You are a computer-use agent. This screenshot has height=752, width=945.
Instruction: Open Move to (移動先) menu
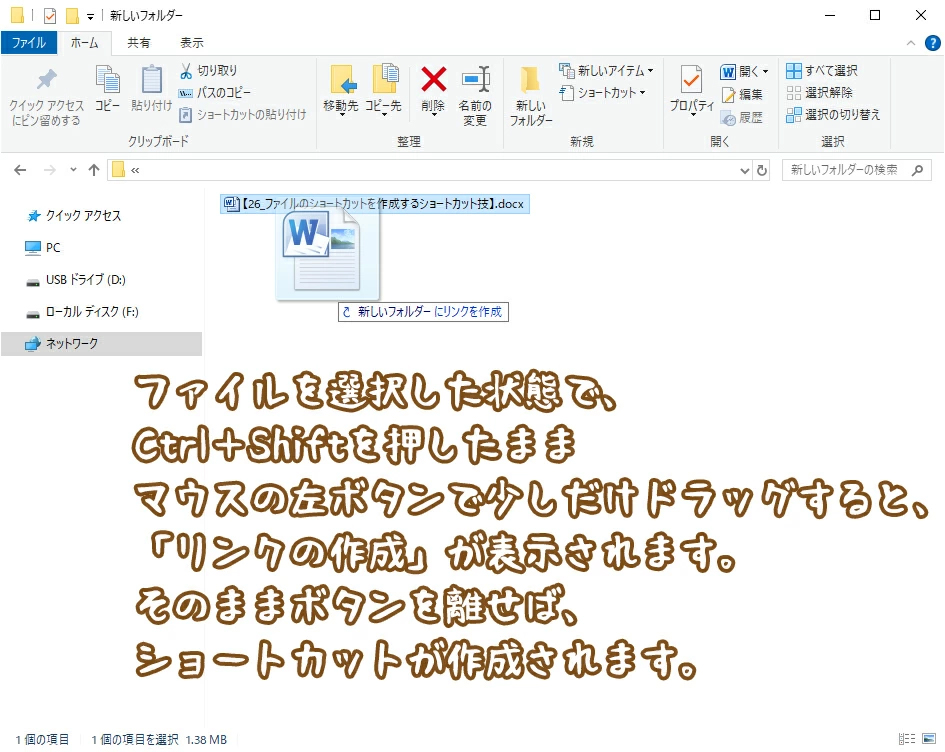(x=341, y=89)
